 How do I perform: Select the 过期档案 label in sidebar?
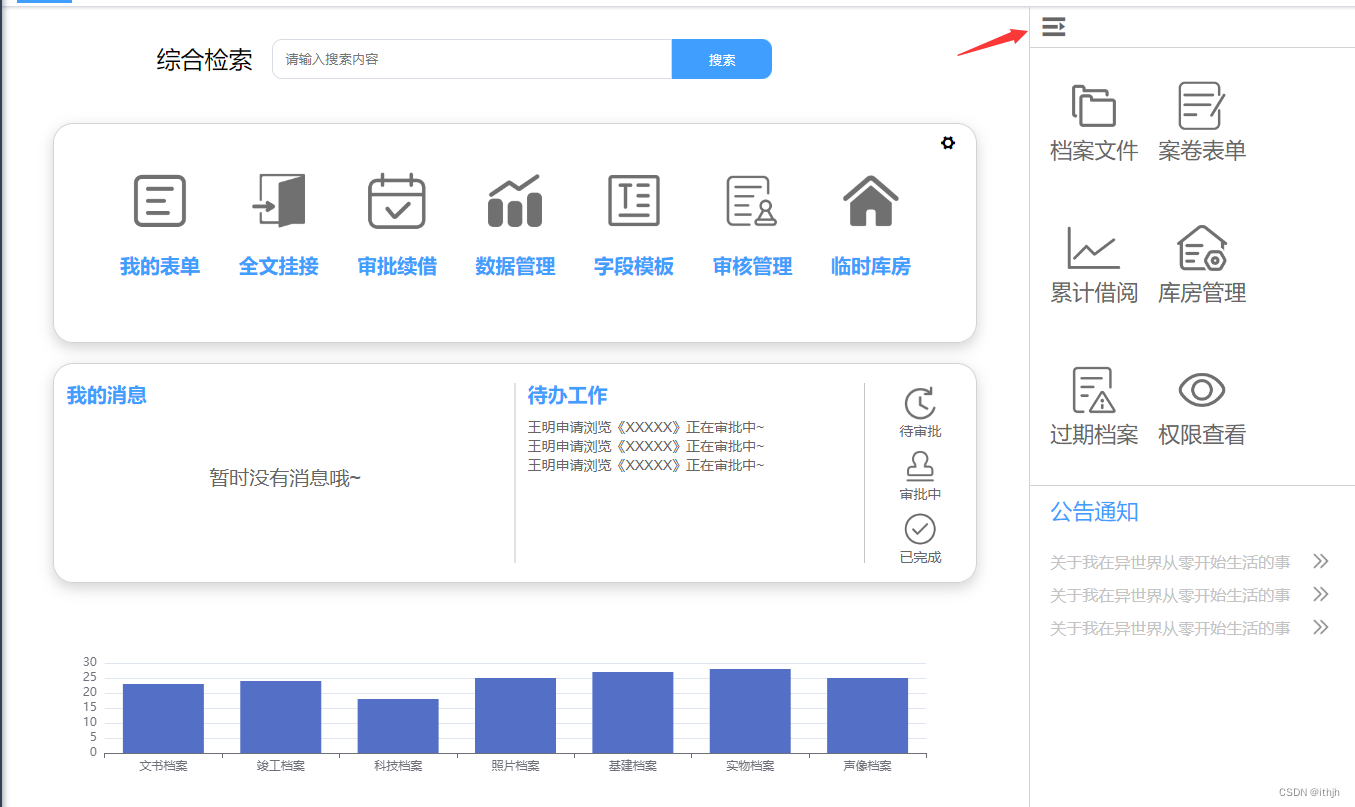pyautogui.click(x=1094, y=435)
